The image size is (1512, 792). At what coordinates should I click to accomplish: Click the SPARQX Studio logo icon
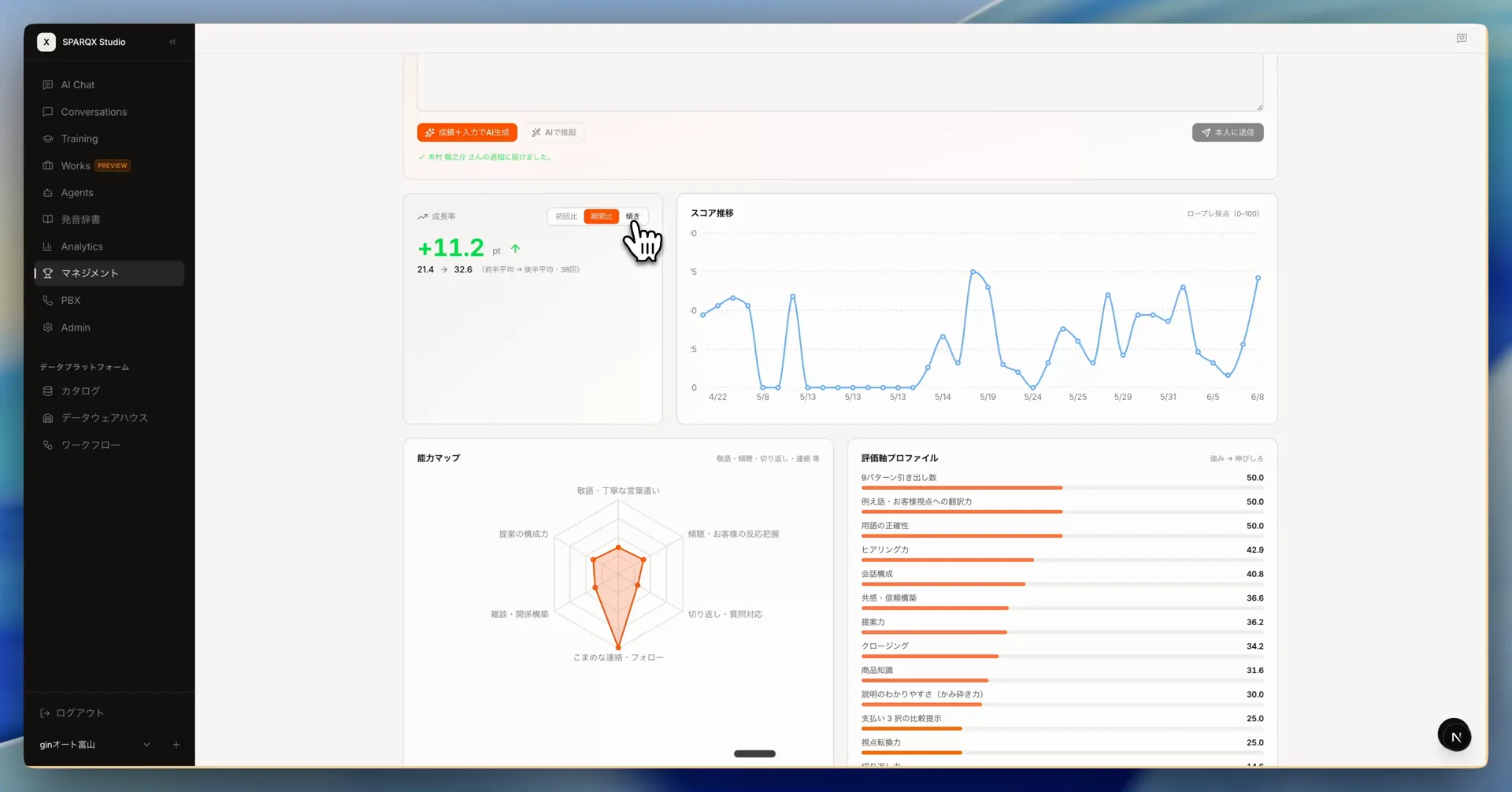(46, 42)
